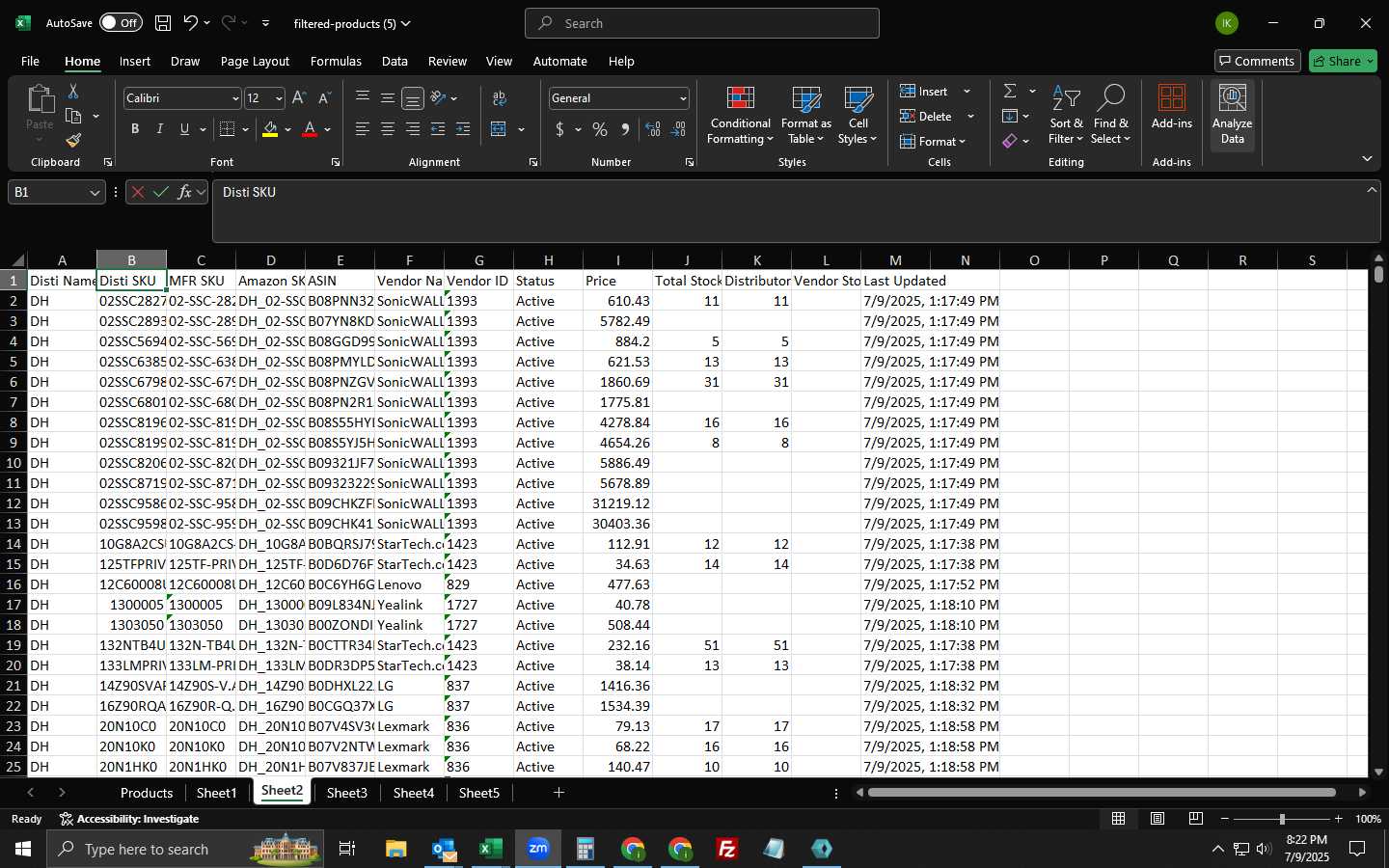Toggle Top Align for cell text
Image resolution: width=1389 pixels, height=868 pixels.
[x=363, y=98]
